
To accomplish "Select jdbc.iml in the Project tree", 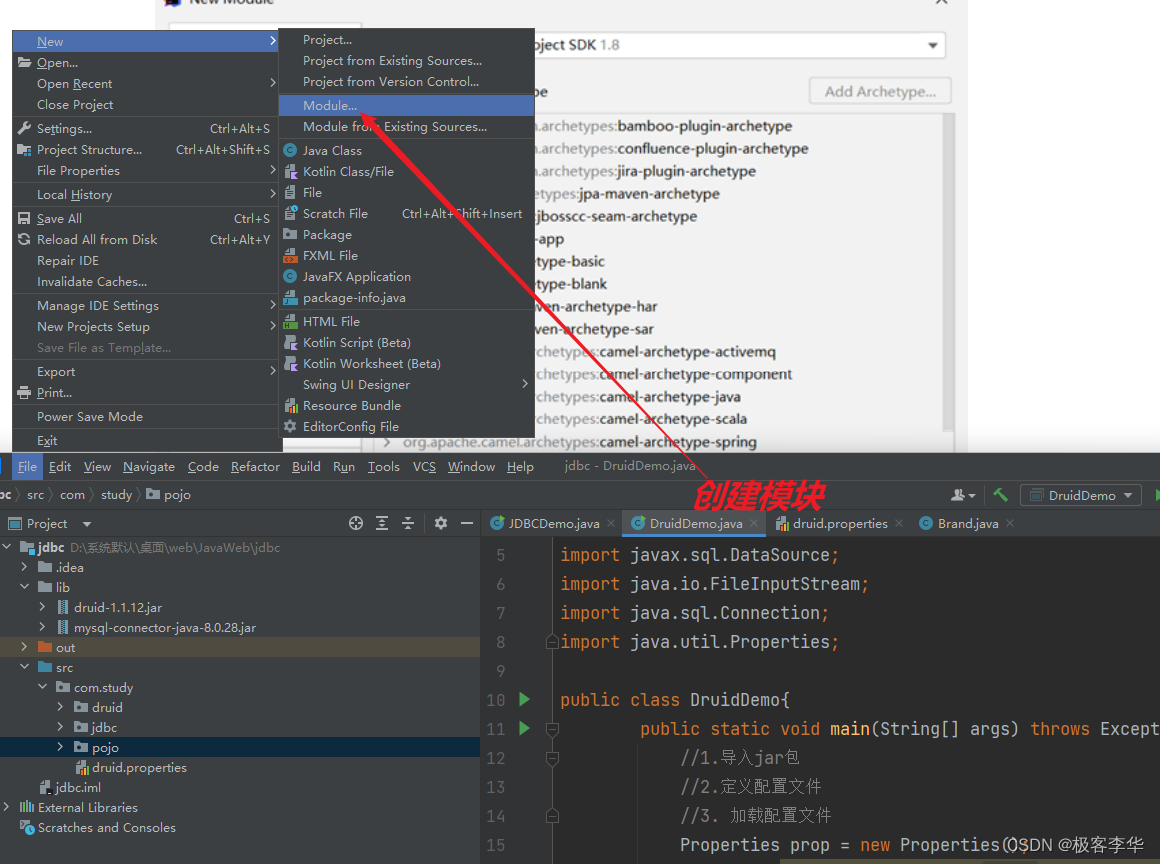I will click(x=78, y=787).
